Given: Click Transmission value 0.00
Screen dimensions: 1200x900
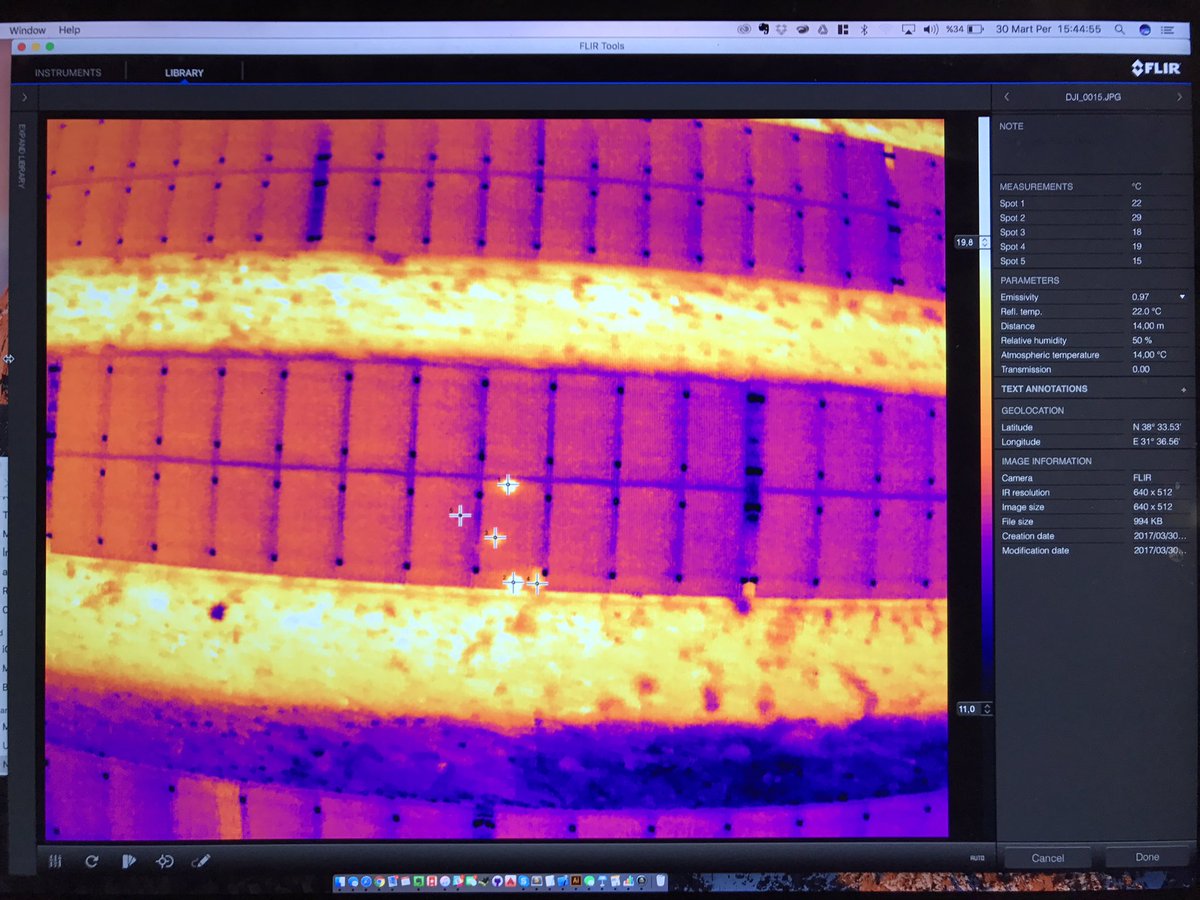Looking at the screenshot, I should 1141,369.
